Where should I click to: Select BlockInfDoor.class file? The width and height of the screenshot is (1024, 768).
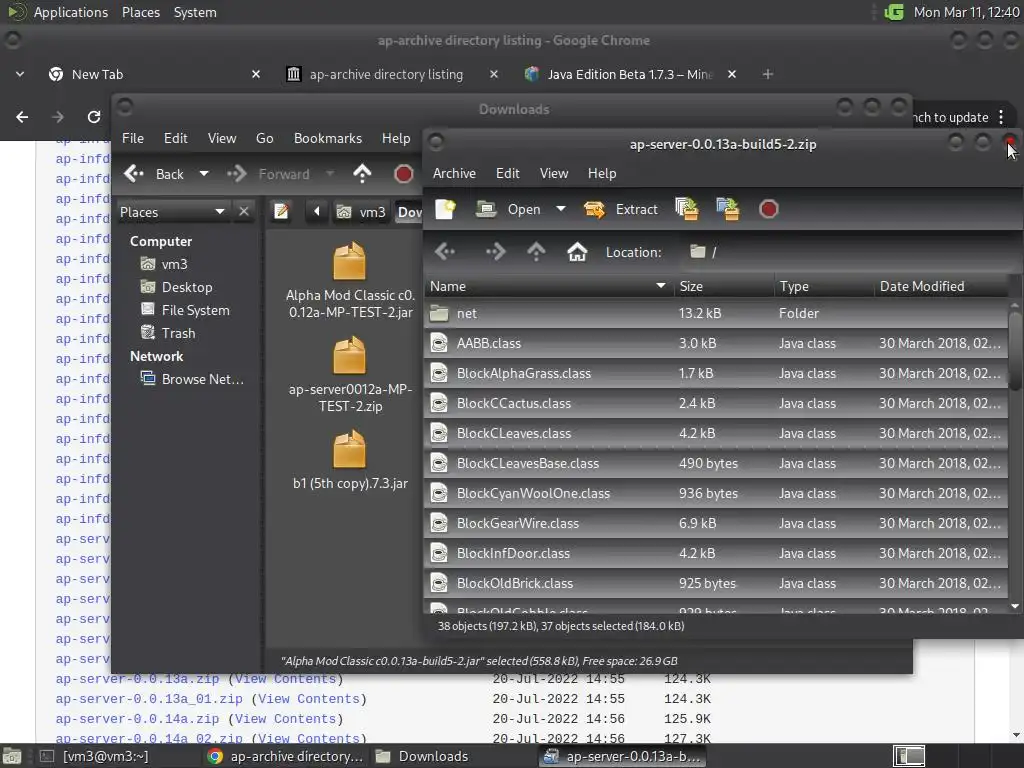point(716,554)
